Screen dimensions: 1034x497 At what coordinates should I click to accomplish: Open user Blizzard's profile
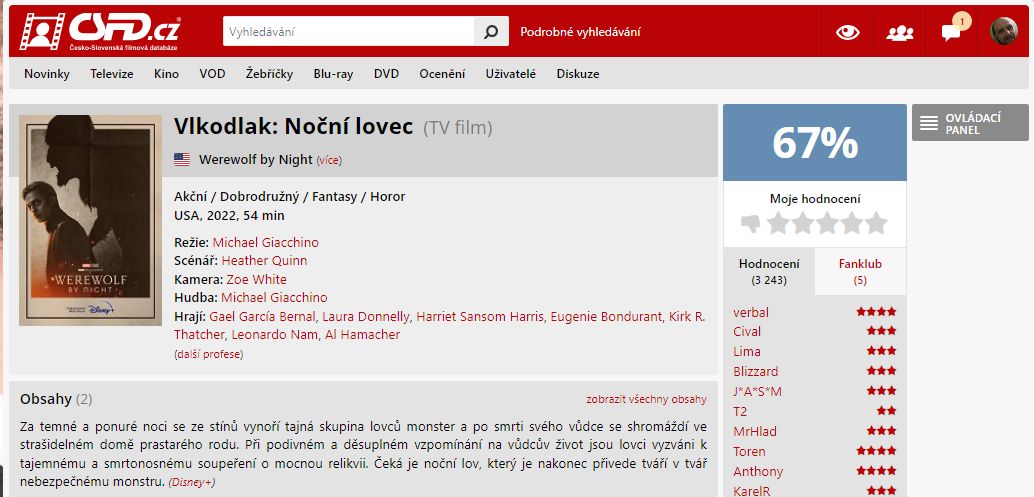pos(756,371)
